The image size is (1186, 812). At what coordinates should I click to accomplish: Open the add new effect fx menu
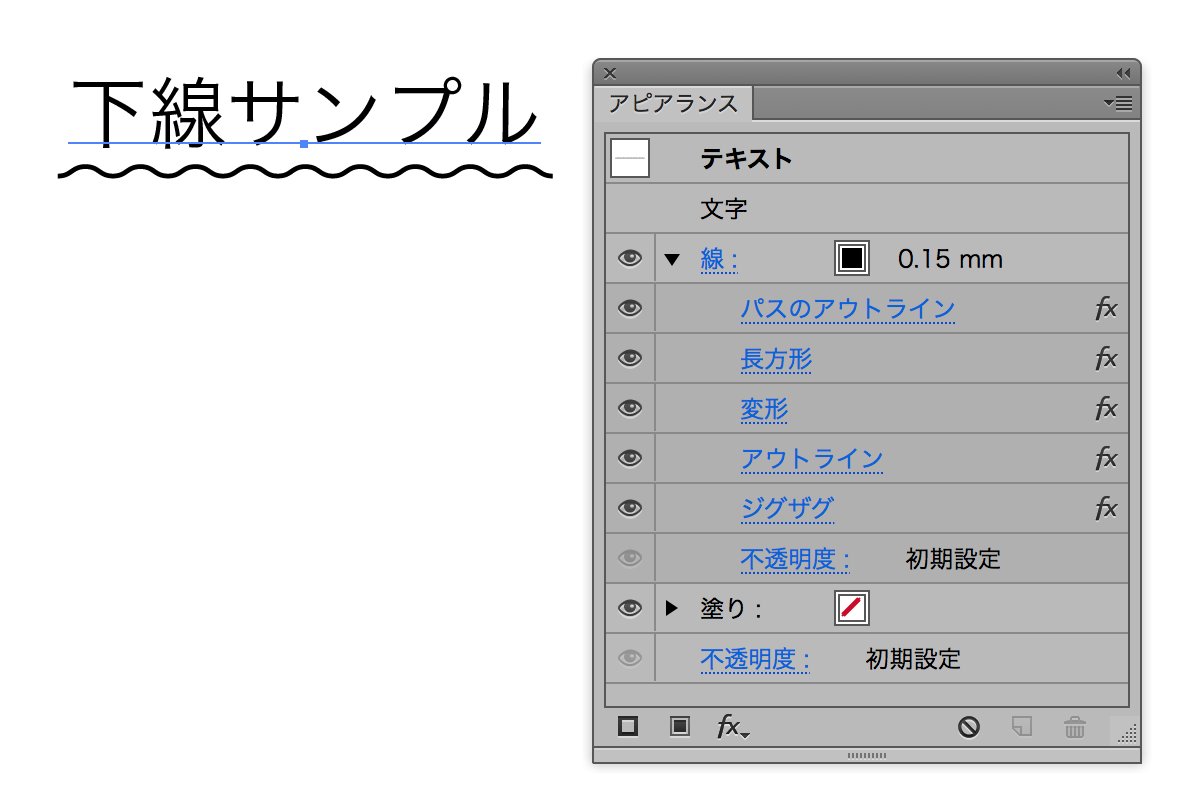[x=732, y=727]
